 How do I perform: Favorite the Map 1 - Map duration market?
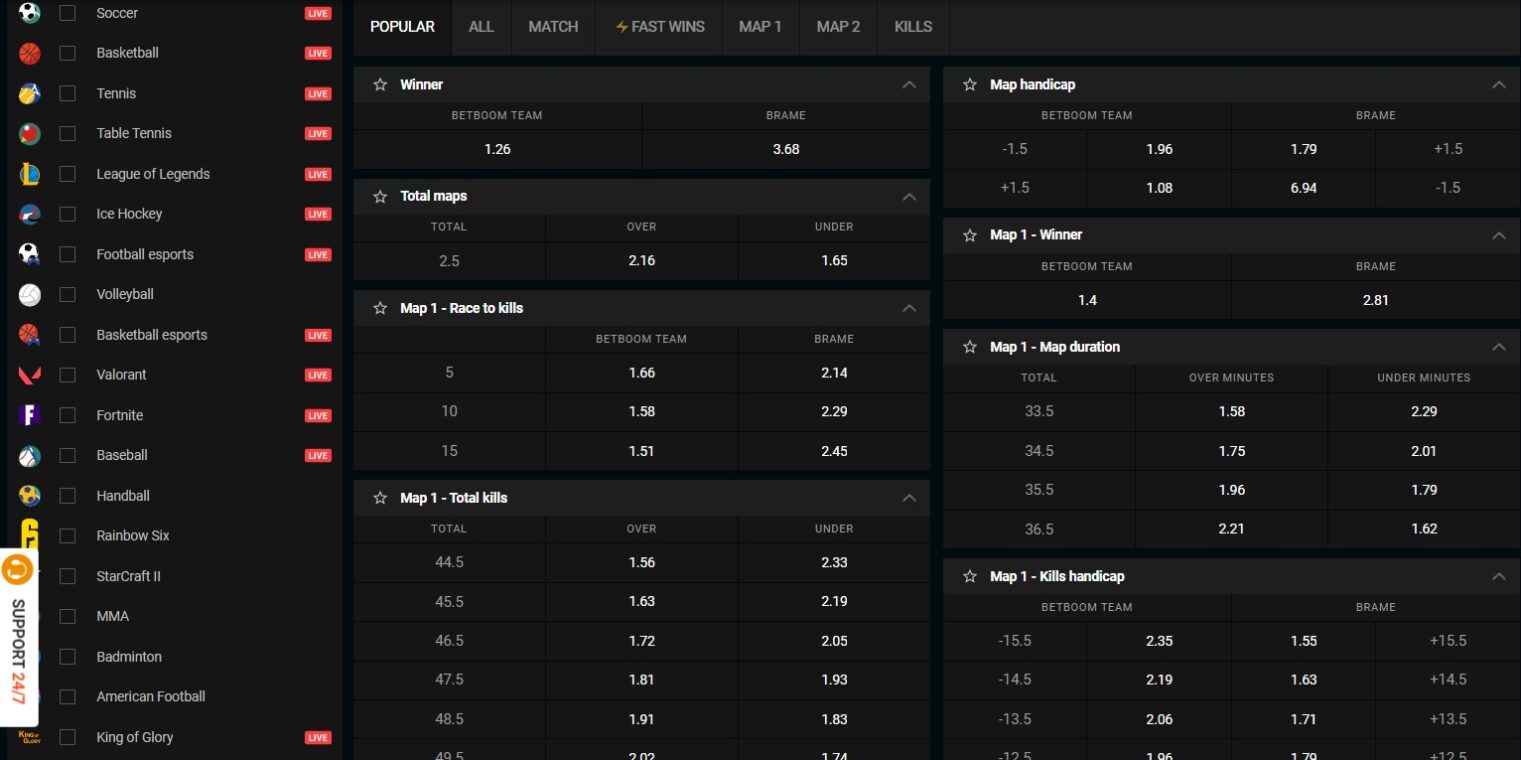(x=969, y=347)
